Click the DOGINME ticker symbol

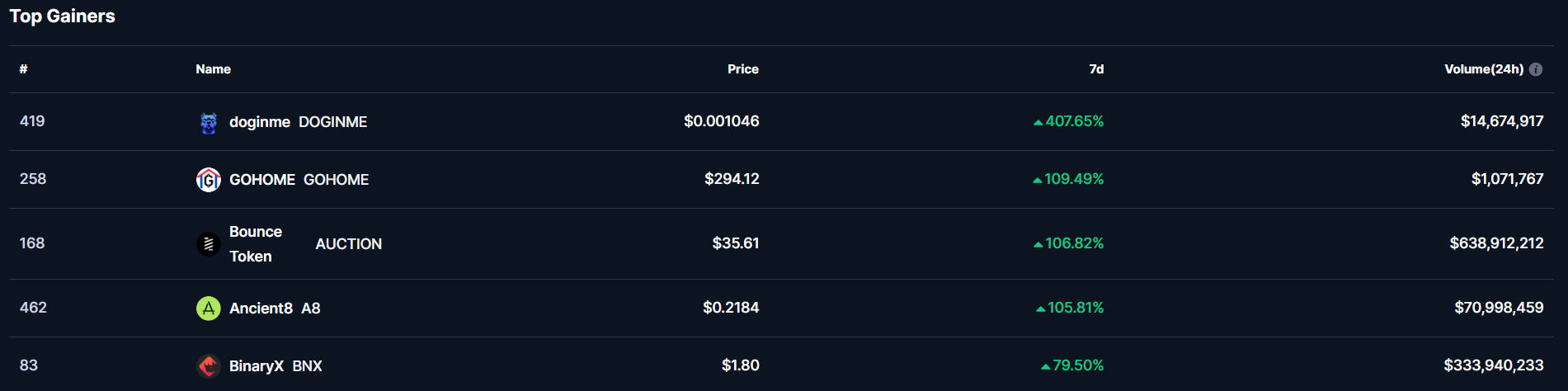(332, 122)
